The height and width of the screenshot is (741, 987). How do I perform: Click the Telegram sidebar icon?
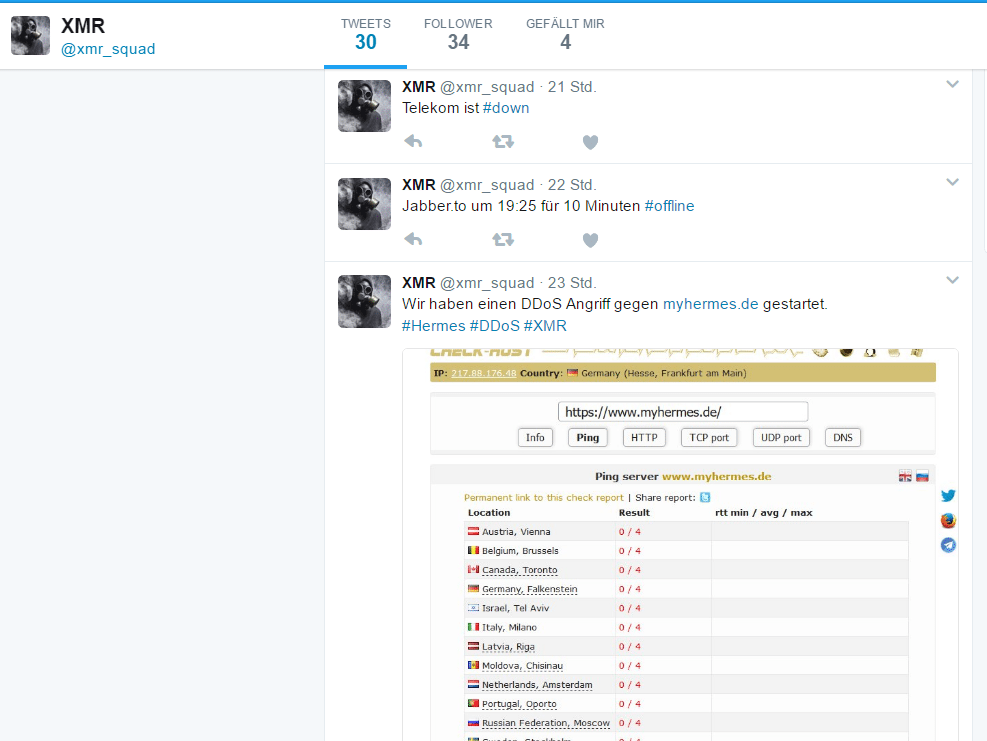click(x=948, y=545)
